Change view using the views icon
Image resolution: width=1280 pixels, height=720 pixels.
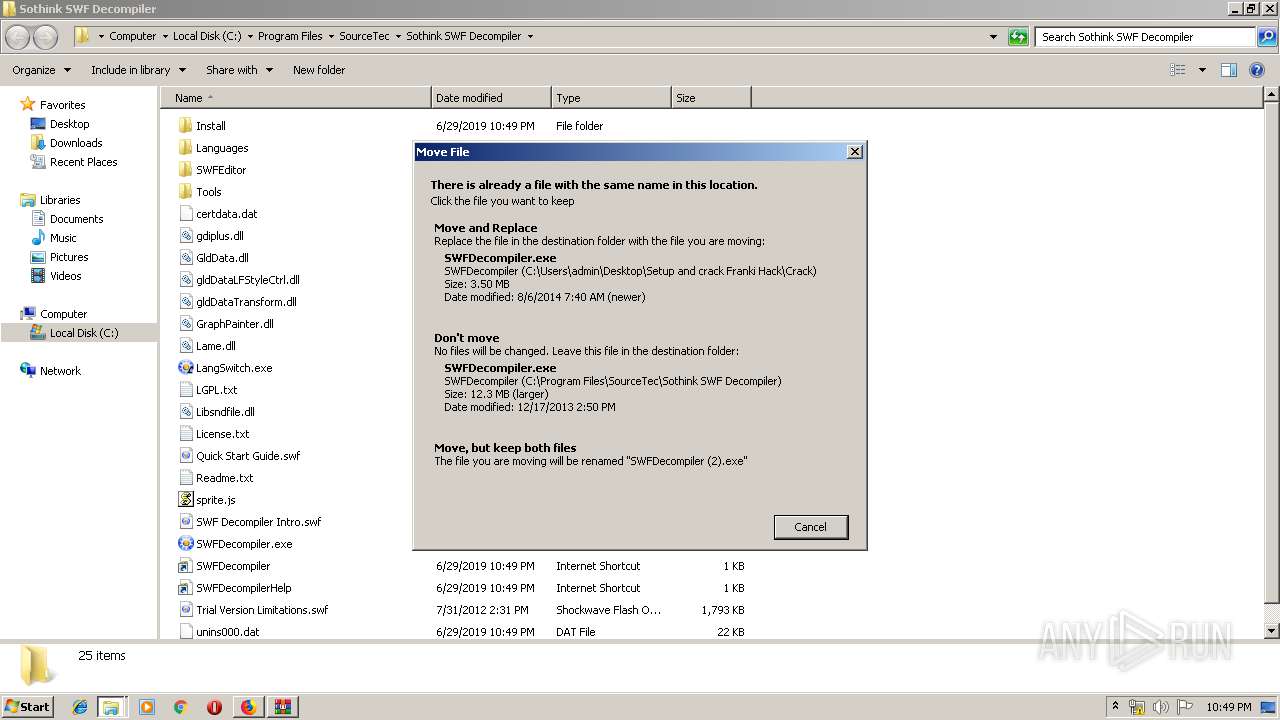pyautogui.click(x=1178, y=70)
